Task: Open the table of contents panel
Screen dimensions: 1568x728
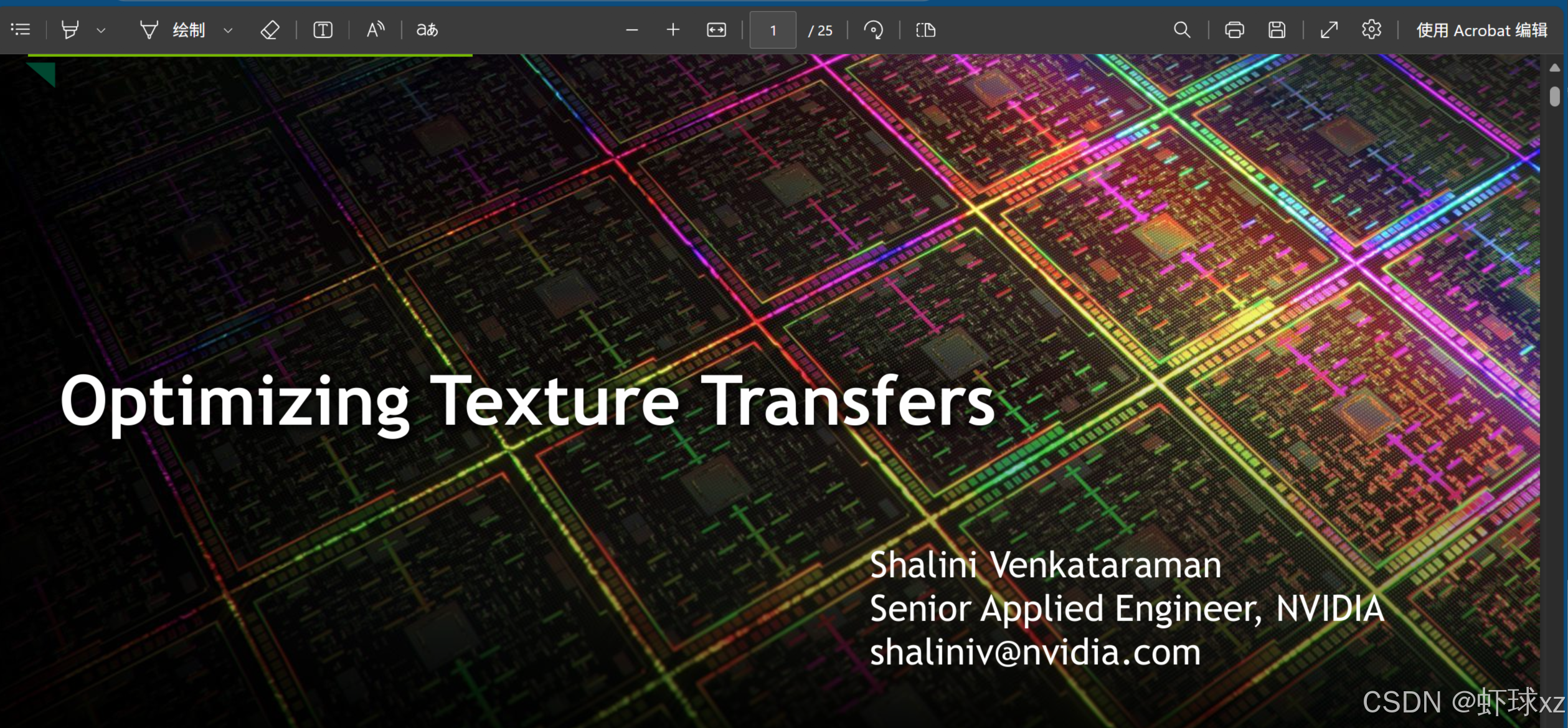Action: pyautogui.click(x=21, y=29)
